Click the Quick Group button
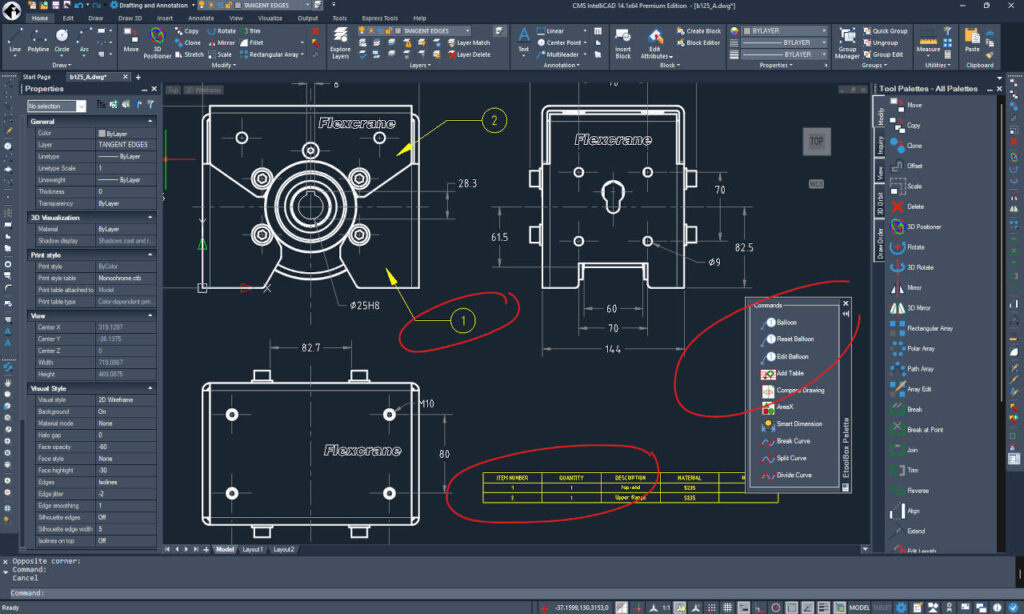This screenshot has height=614, width=1024. (x=885, y=31)
